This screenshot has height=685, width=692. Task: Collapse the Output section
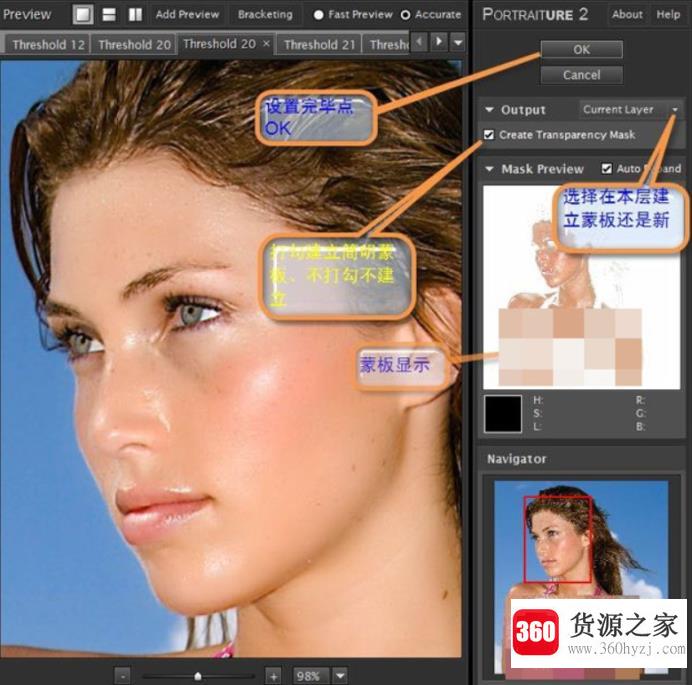tap(489, 109)
